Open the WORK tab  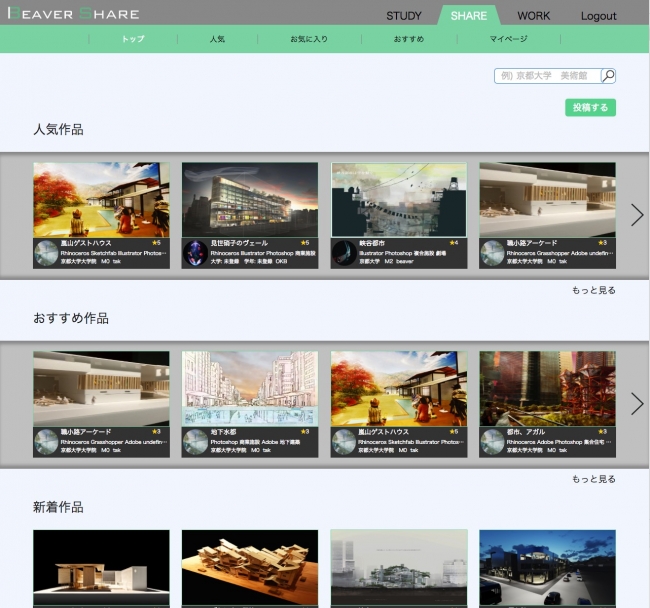click(533, 16)
